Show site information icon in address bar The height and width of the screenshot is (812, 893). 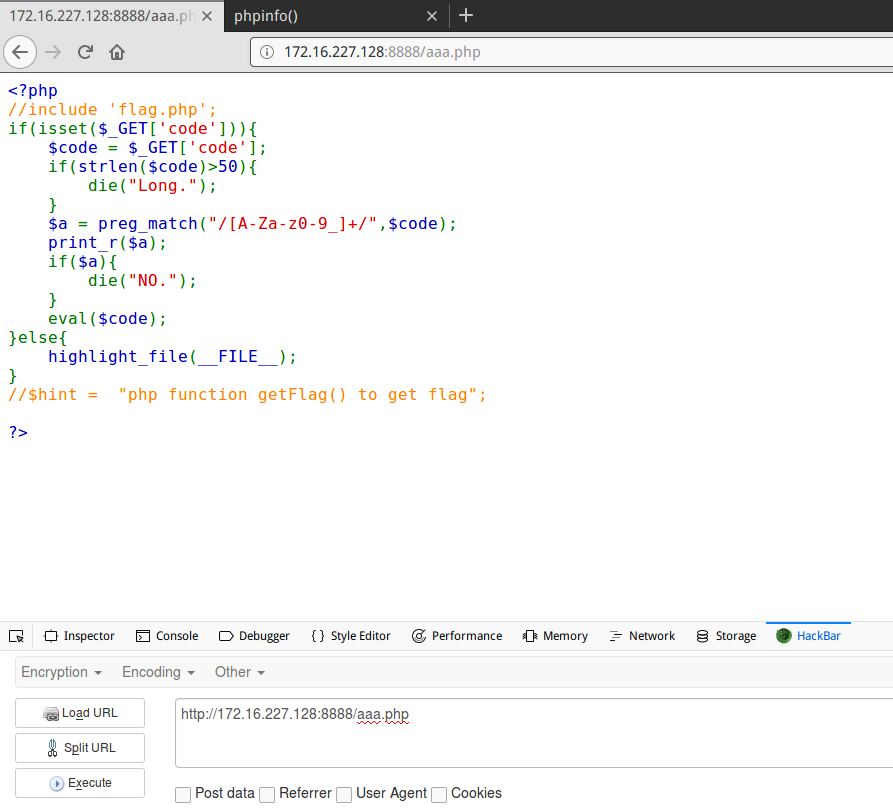[x=267, y=52]
